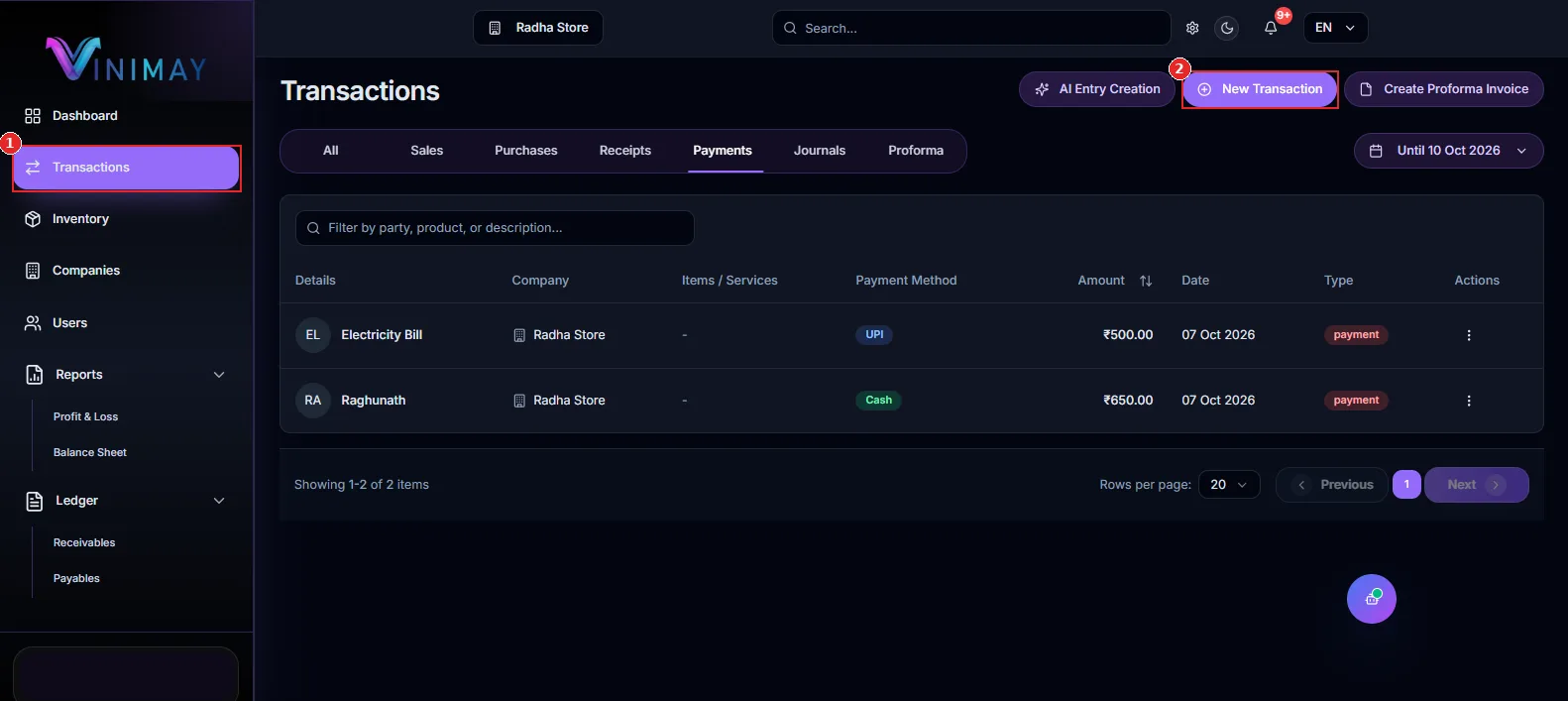Click the RA avatar for Raghunath

tap(313, 401)
